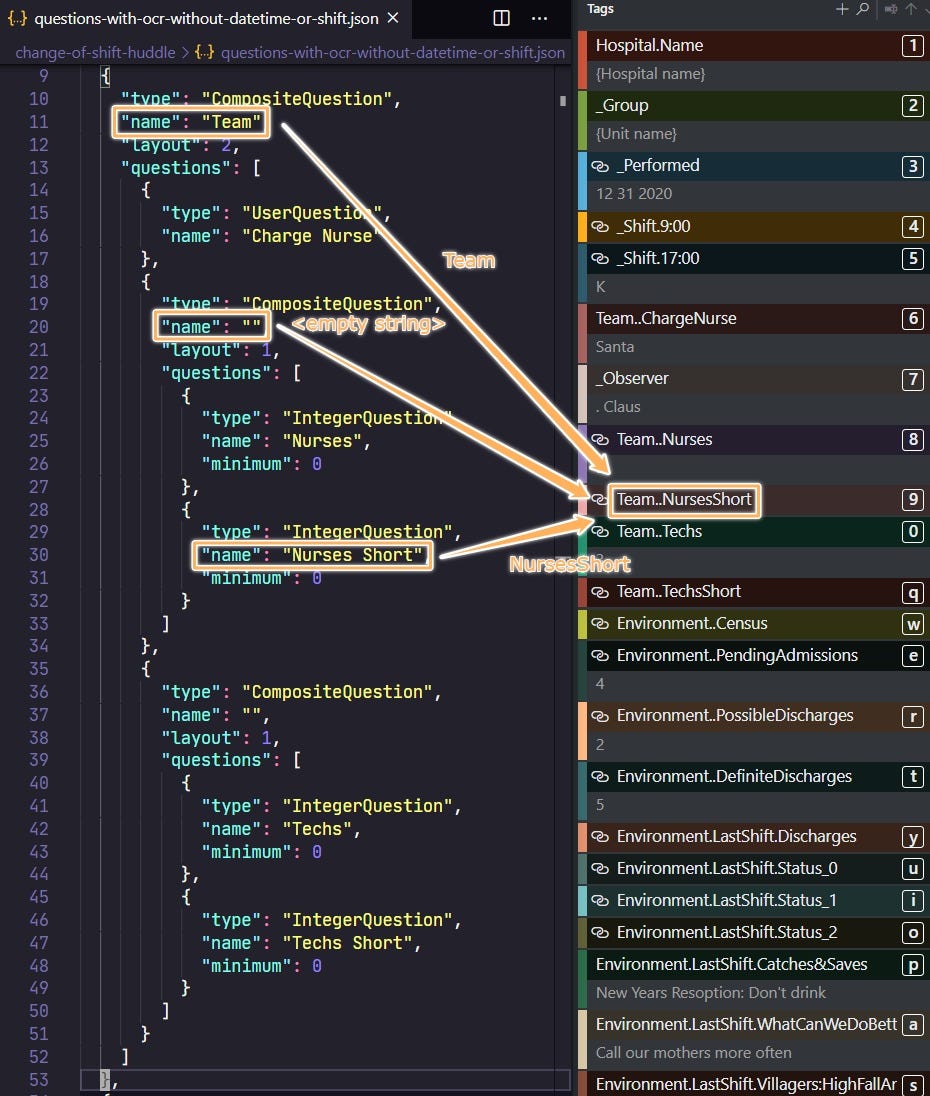
Task: Click hotkey badge p on Catches&Saves tag
Action: [912, 965]
